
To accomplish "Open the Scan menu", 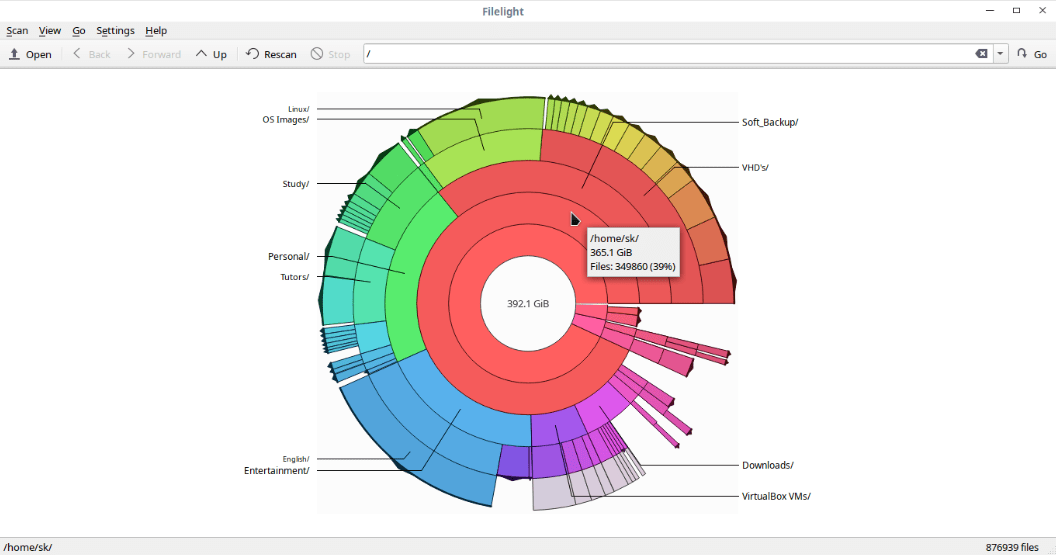I will click(x=17, y=31).
